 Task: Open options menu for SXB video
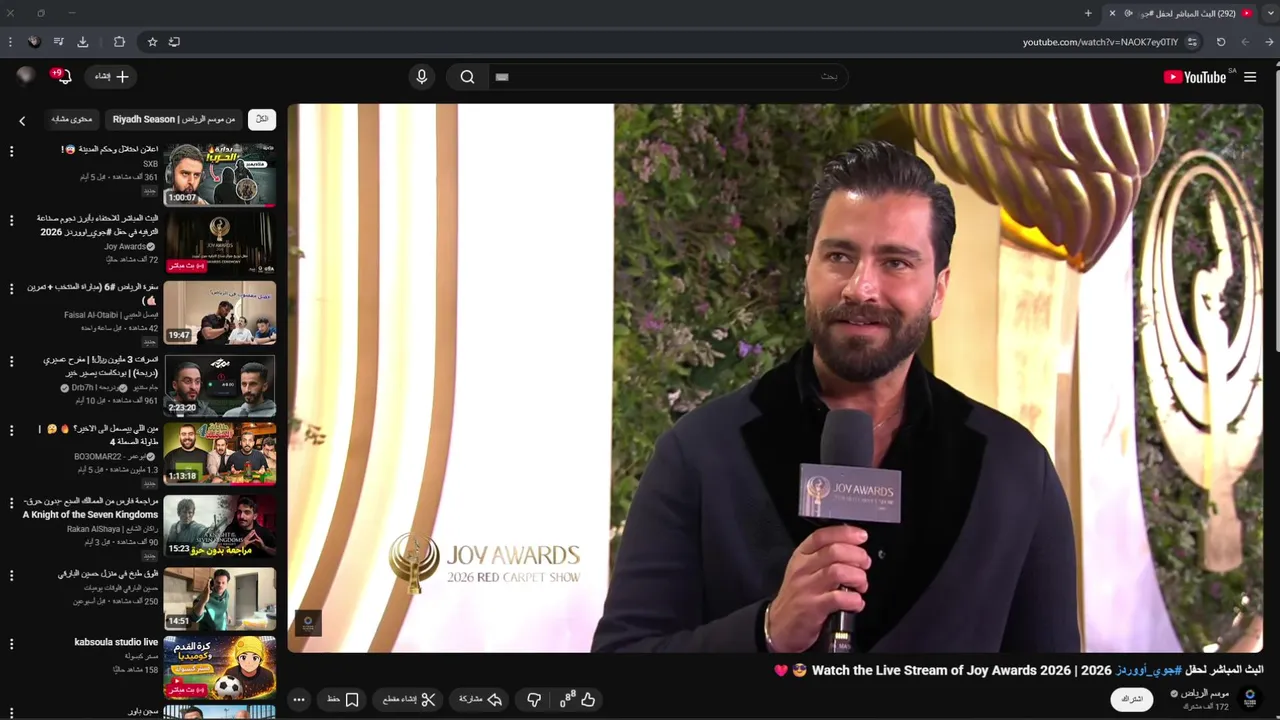(11, 152)
